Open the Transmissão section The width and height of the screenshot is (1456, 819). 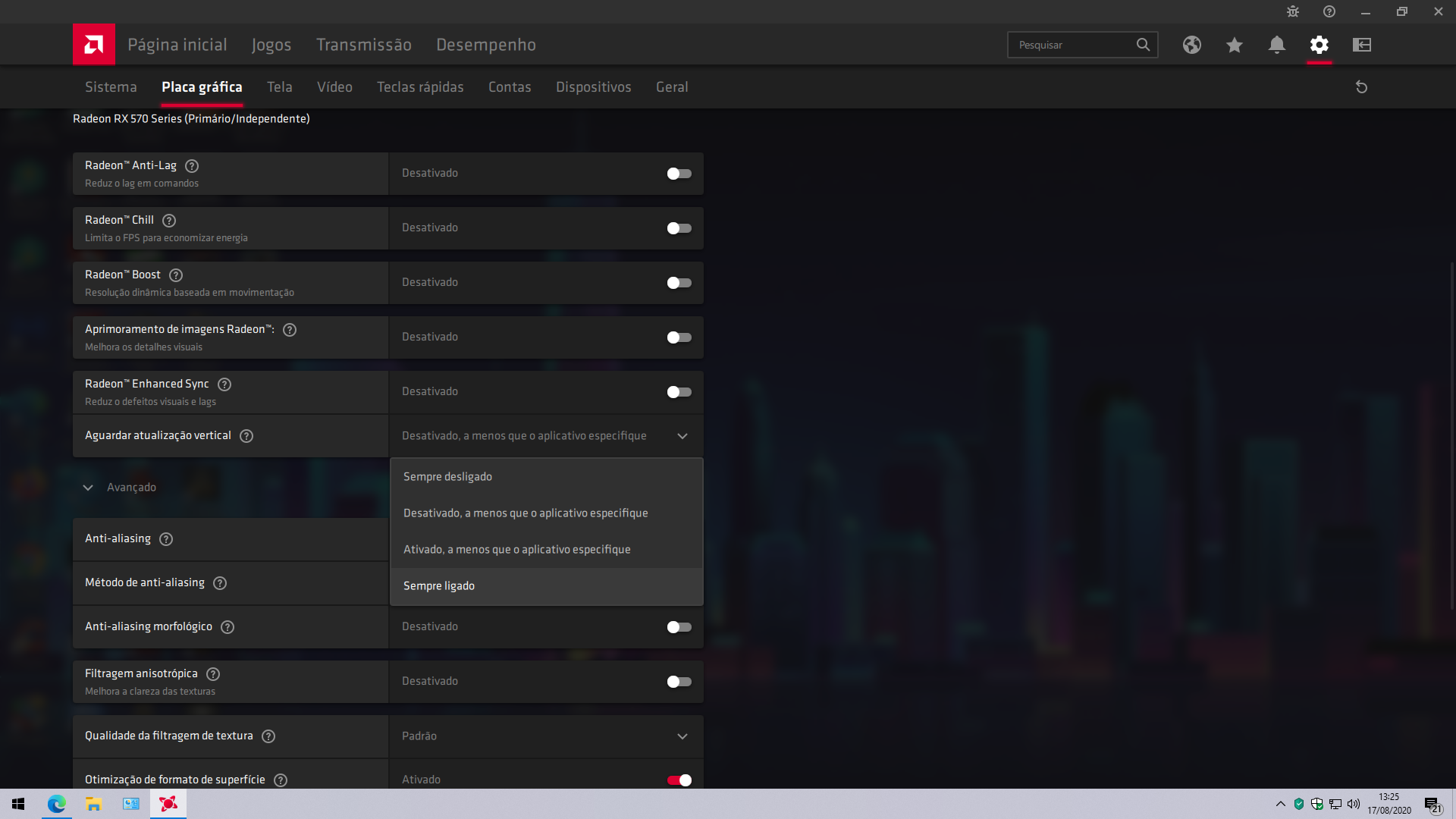coord(364,45)
